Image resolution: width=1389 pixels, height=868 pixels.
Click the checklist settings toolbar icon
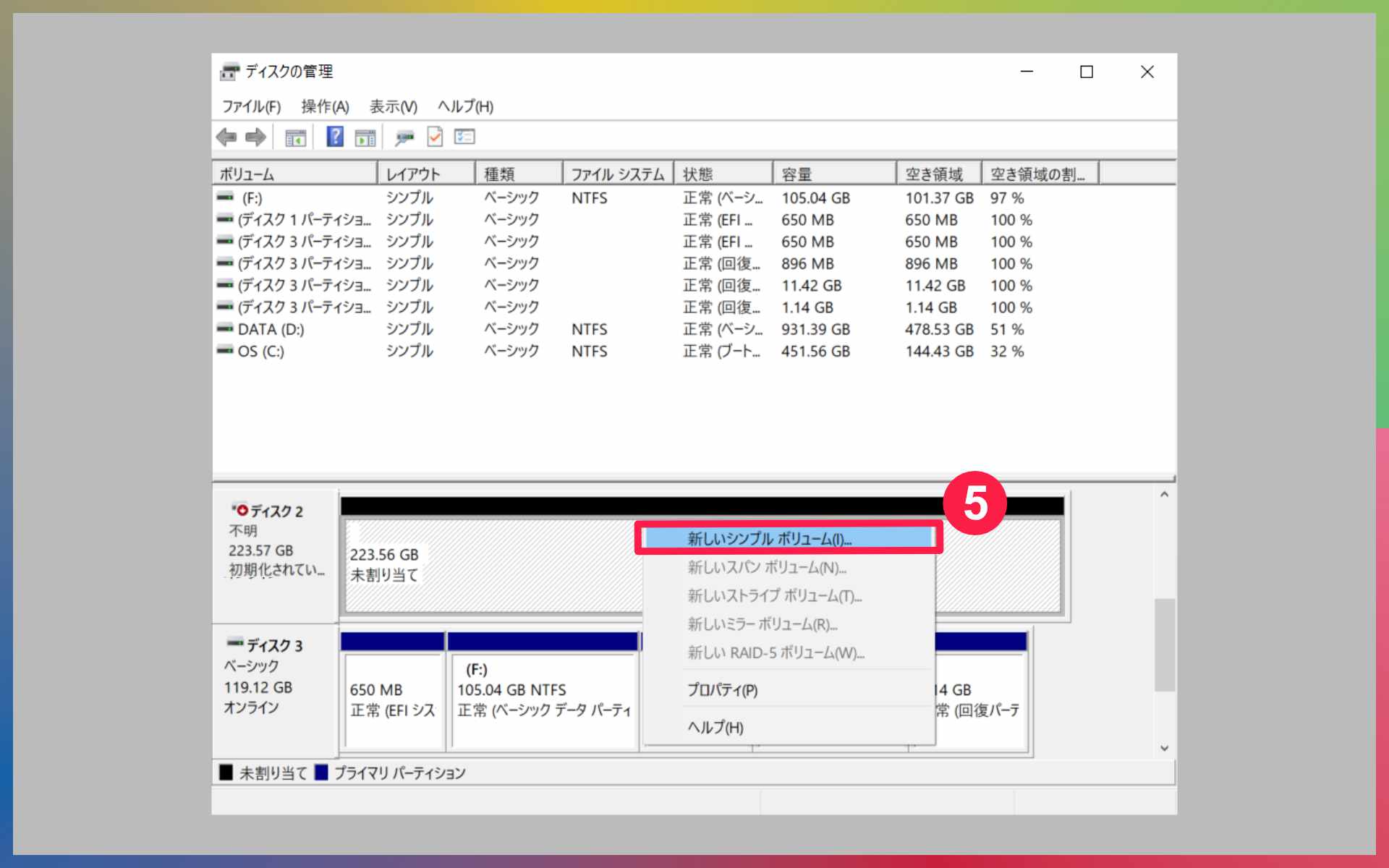pyautogui.click(x=464, y=137)
